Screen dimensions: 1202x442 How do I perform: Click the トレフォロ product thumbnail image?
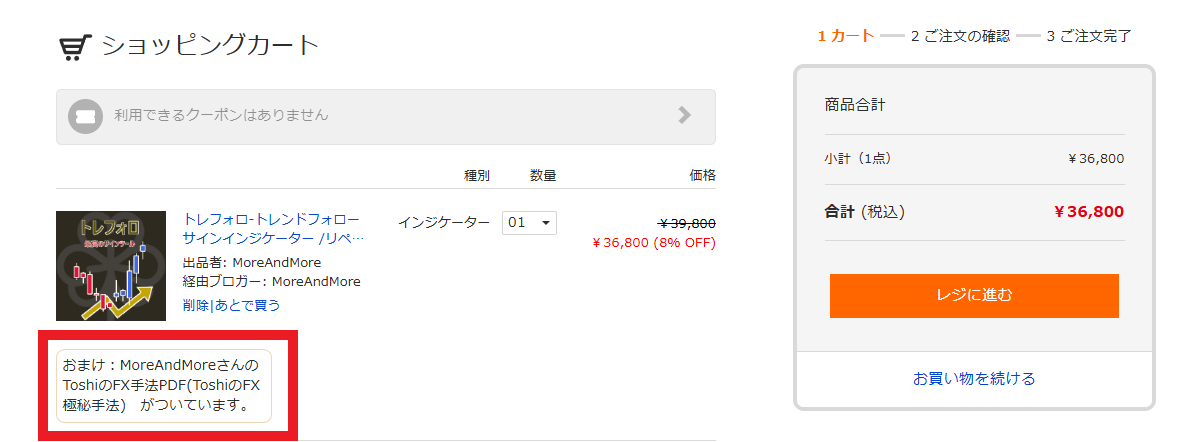click(110, 265)
